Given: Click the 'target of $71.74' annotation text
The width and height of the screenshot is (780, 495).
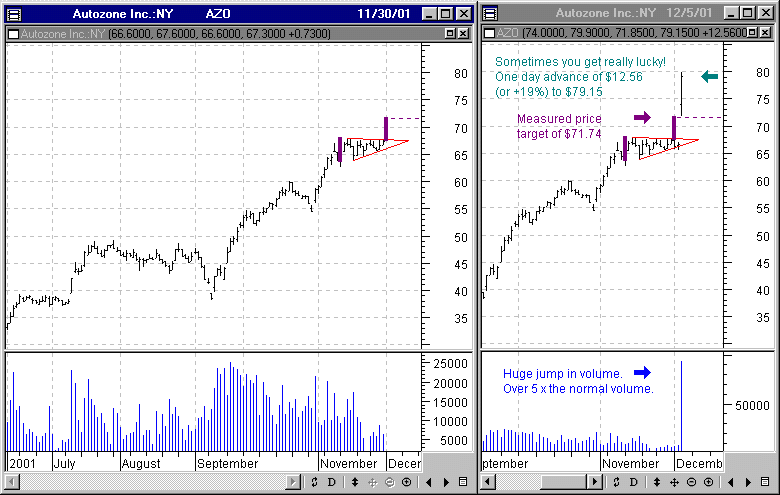Looking at the screenshot, I should (x=559, y=133).
